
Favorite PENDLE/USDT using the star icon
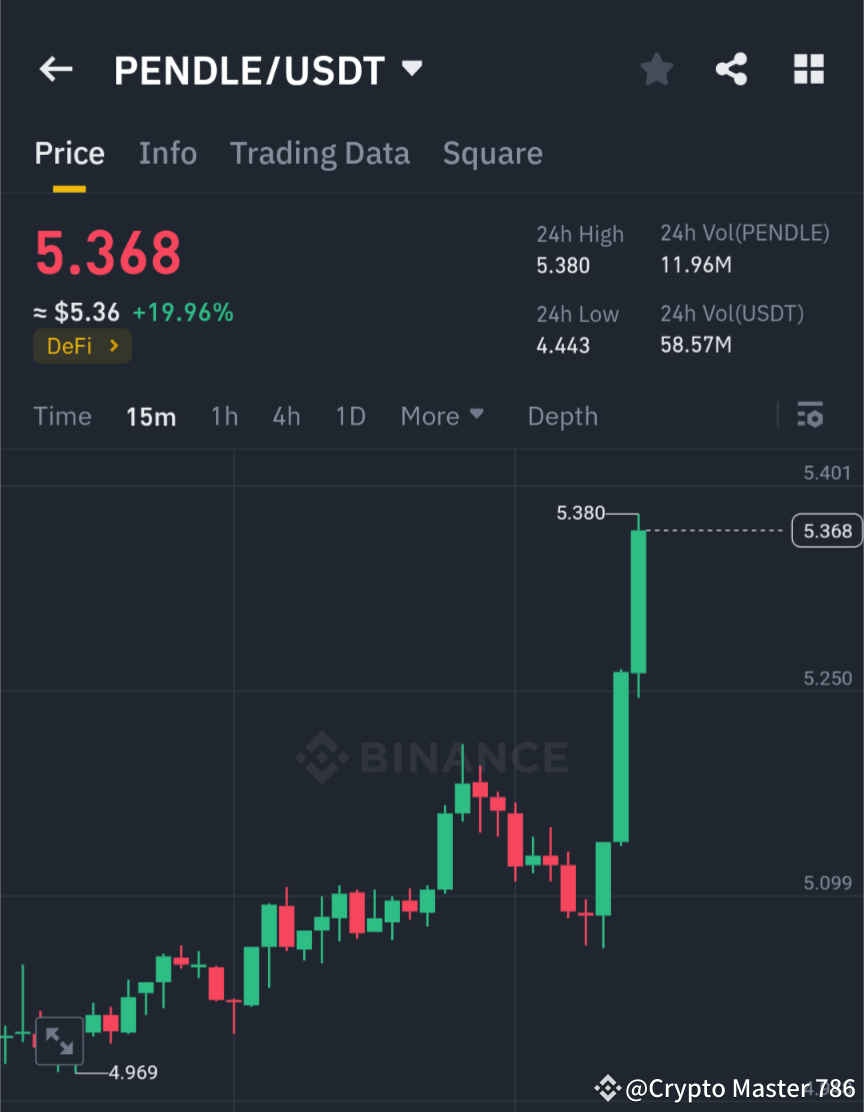(x=656, y=69)
